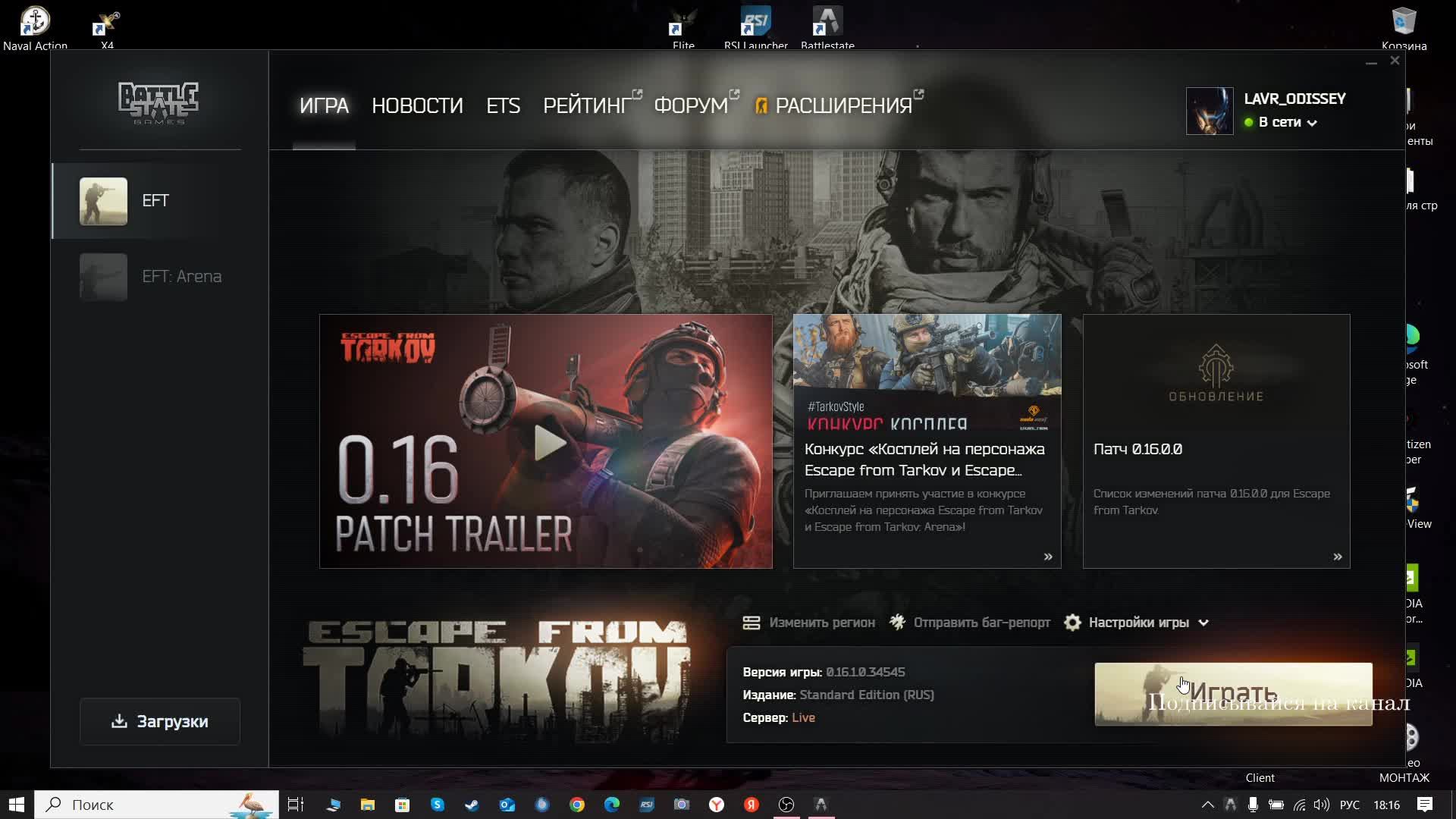Open the ETS tab
The width and height of the screenshot is (1456, 819).
pyautogui.click(x=503, y=105)
